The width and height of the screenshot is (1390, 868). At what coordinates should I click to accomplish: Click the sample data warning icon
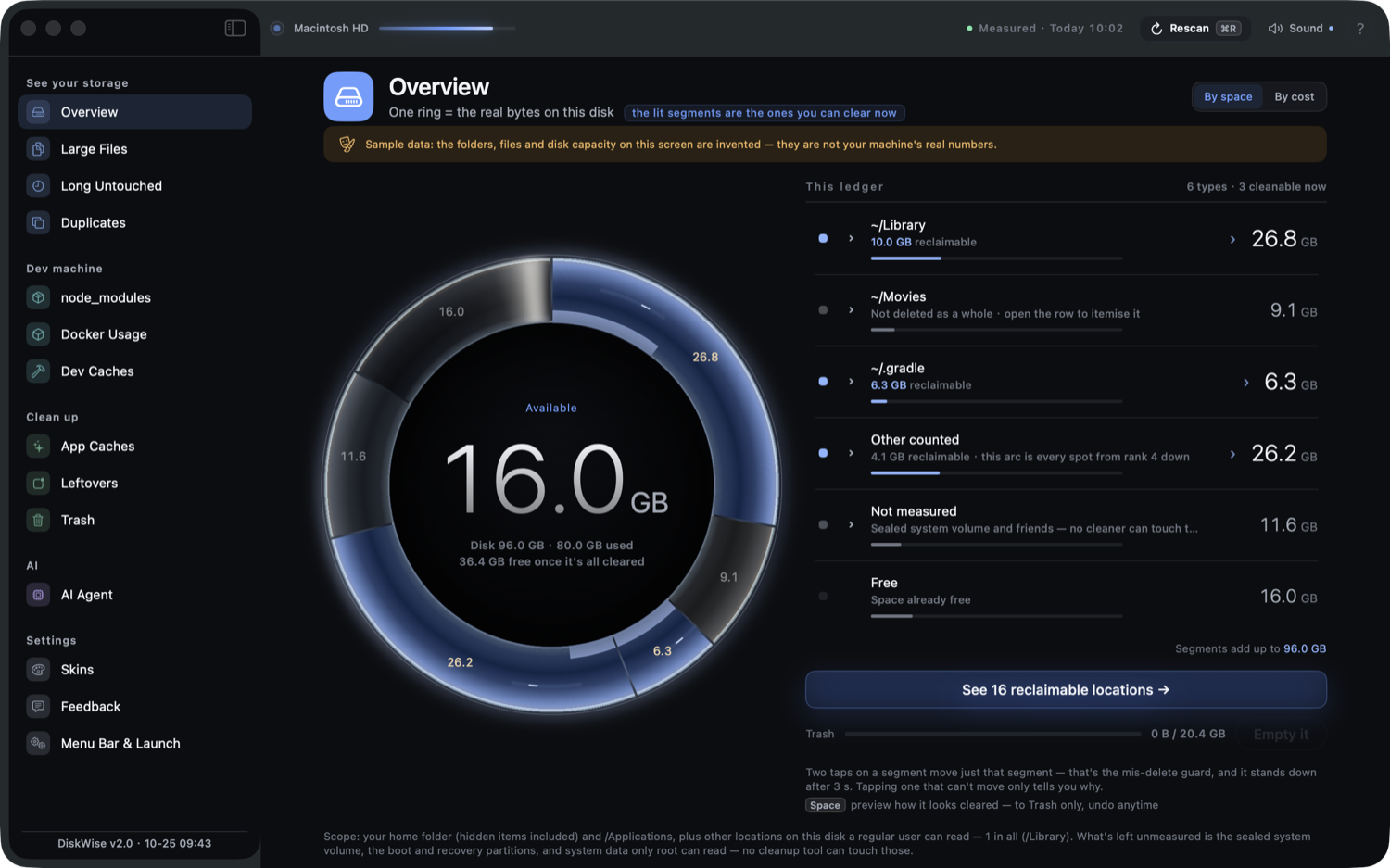347,145
